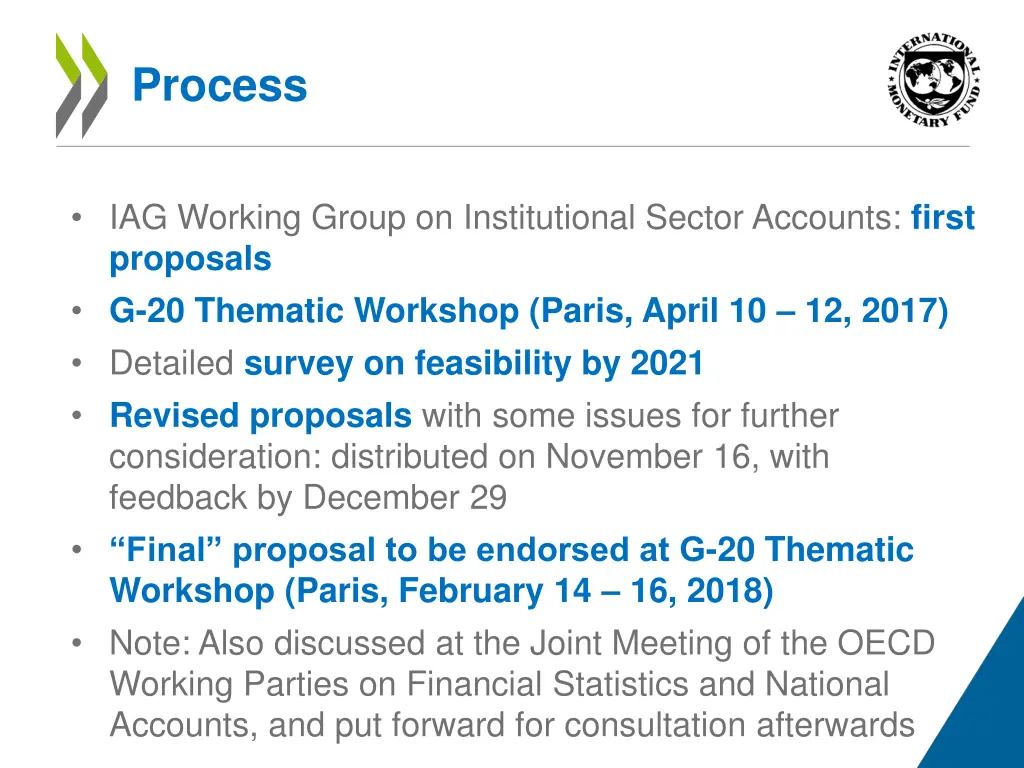Screen dimensions: 1024x768
Task: Click 'feedback by December 29' text
Action: tap(308, 498)
